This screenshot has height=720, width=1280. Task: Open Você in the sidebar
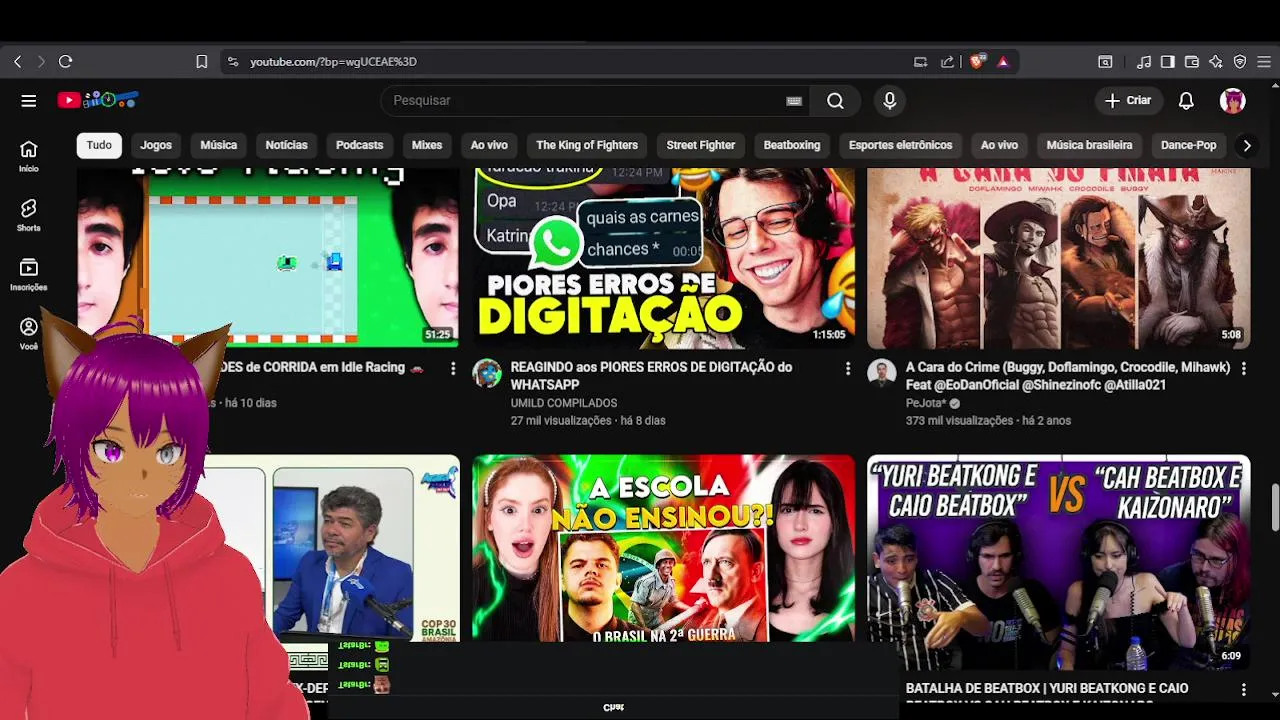[x=29, y=333]
